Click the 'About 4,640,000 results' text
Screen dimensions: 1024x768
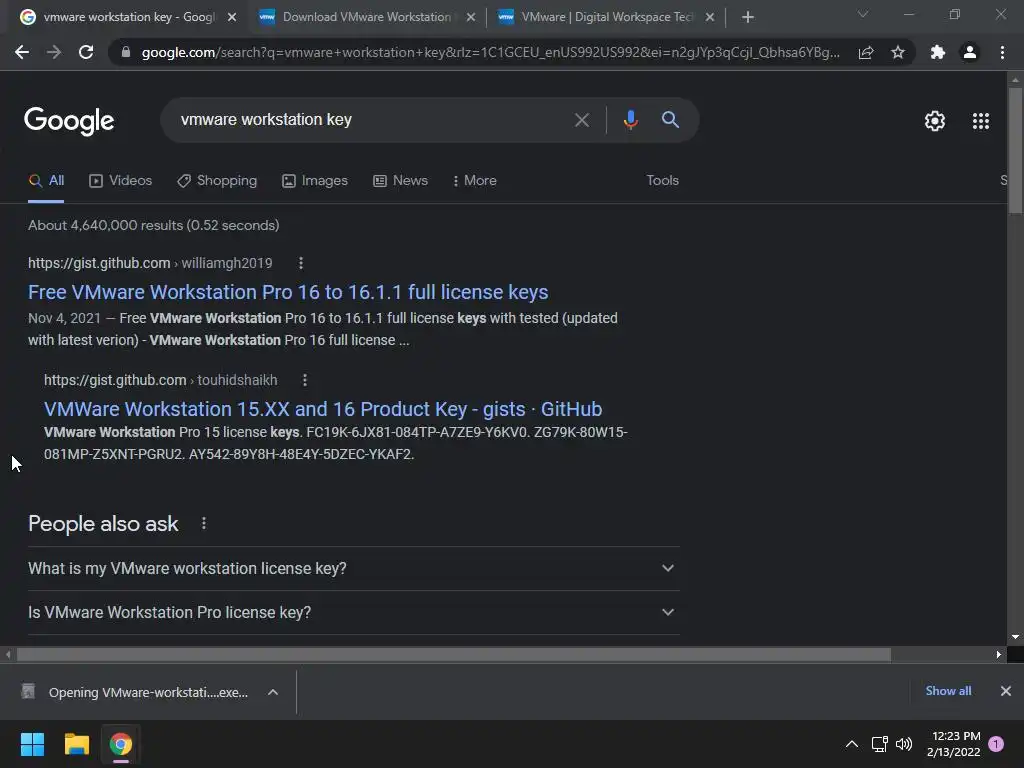[153, 225]
